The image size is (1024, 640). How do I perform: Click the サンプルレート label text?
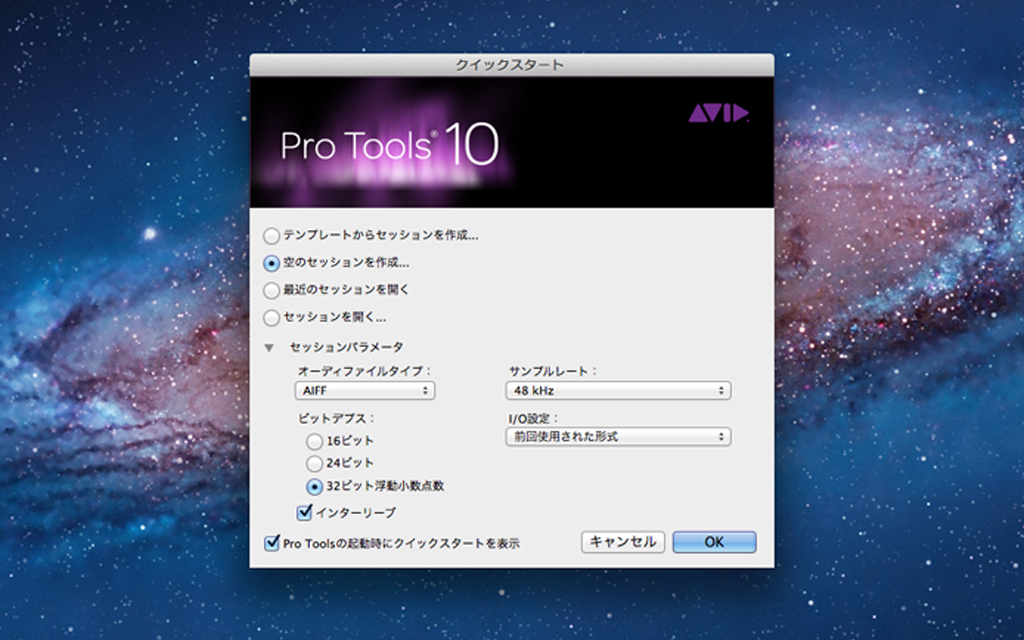coord(552,371)
